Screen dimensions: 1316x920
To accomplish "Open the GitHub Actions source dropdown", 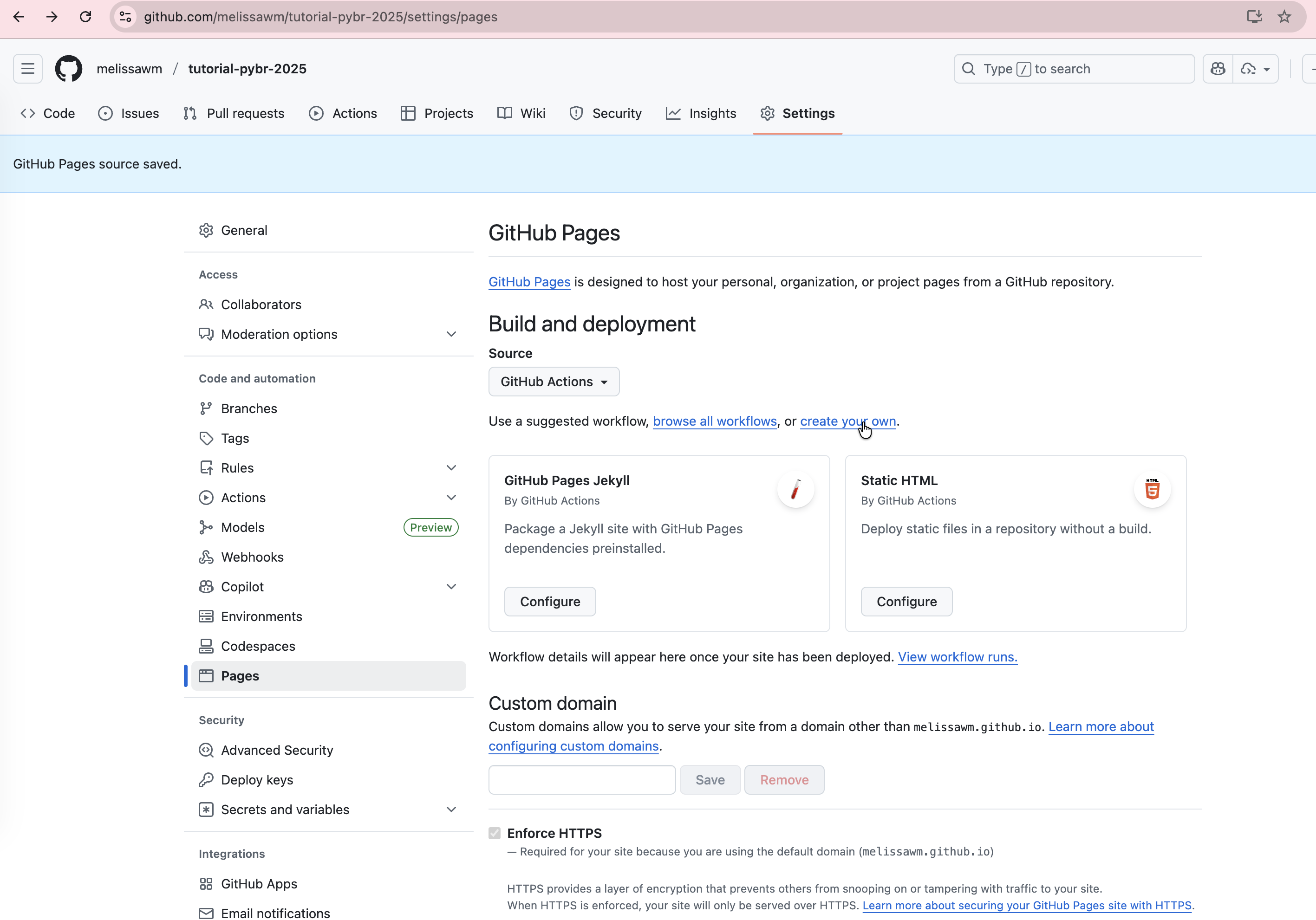I will coord(553,382).
